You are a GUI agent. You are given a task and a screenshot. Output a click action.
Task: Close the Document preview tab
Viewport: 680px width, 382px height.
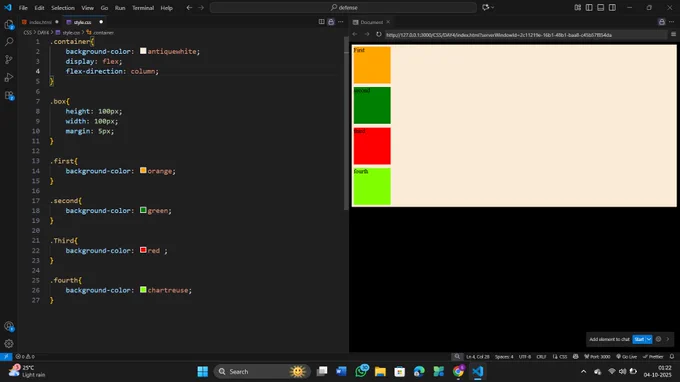click(x=388, y=22)
